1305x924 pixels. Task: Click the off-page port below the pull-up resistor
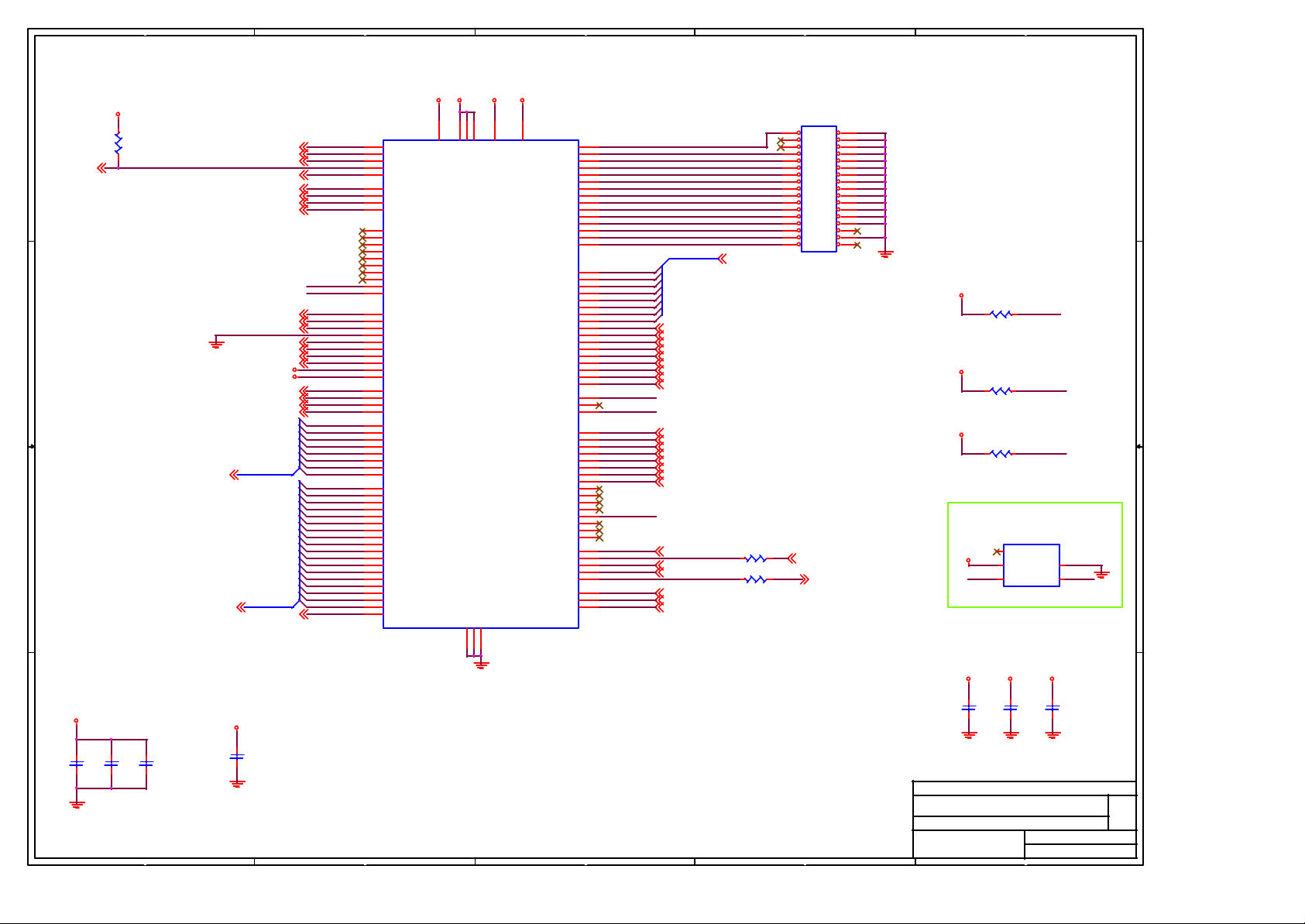point(101,168)
